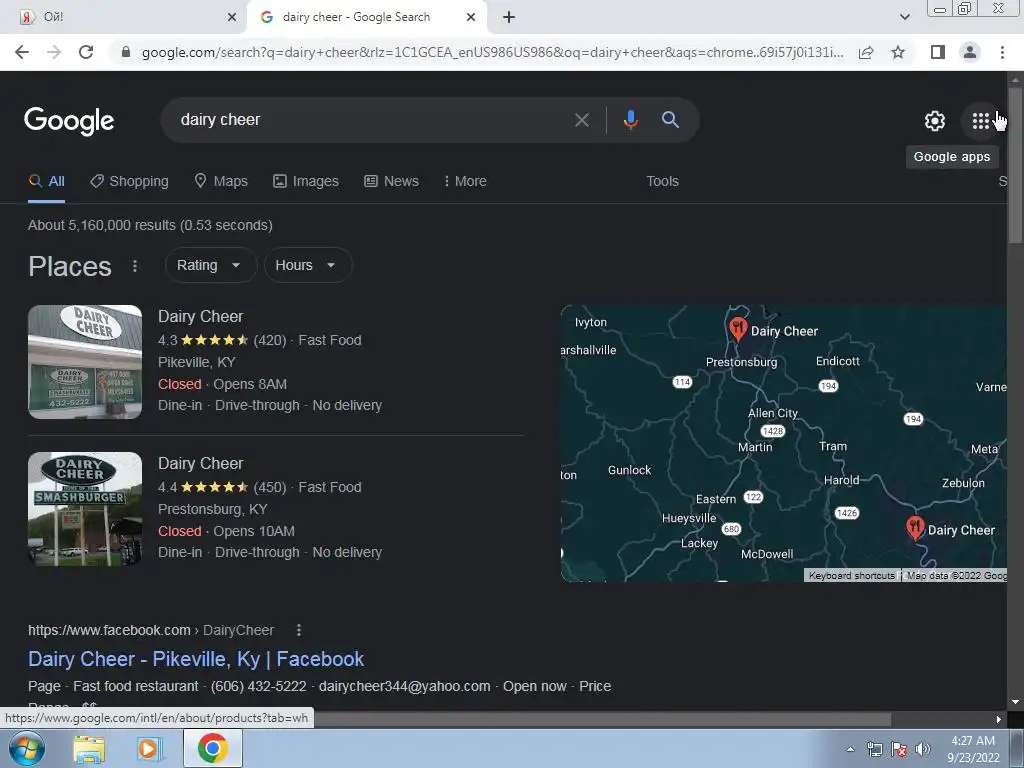Switch to Images results
Viewport: 1024px width, 768px height.
coord(306,182)
